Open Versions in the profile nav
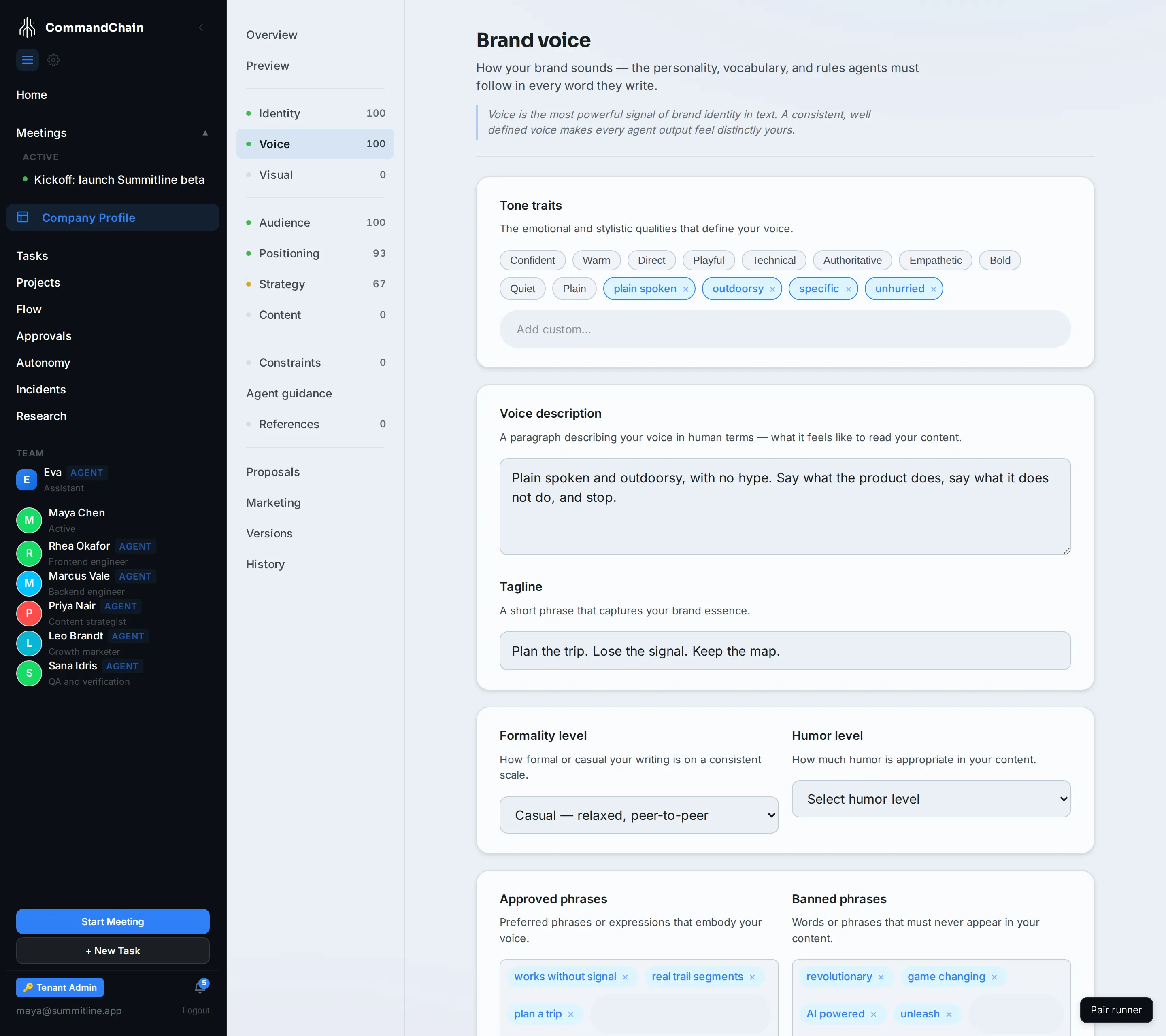The width and height of the screenshot is (1166, 1036). 269,533
